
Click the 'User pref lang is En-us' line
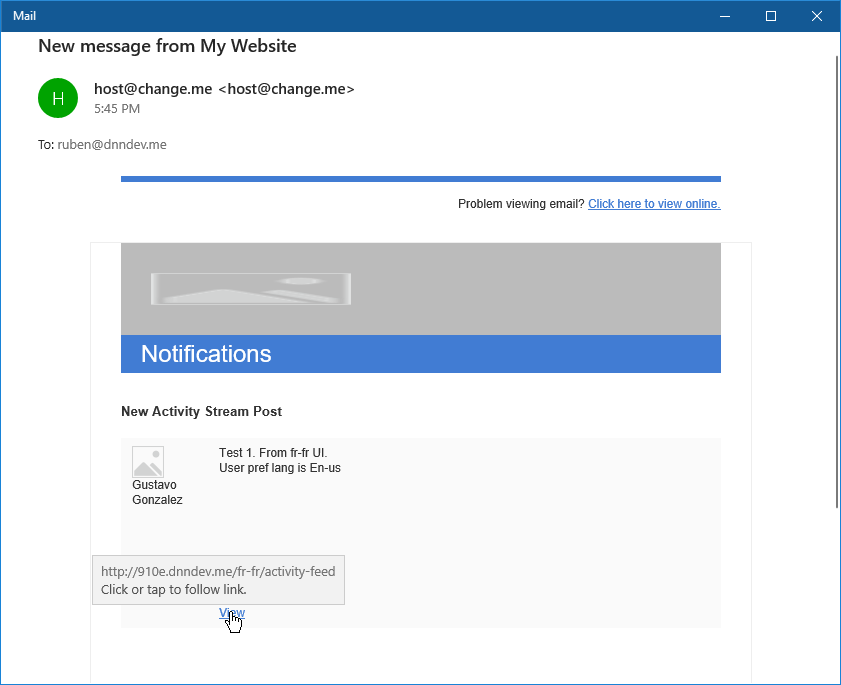(279, 468)
